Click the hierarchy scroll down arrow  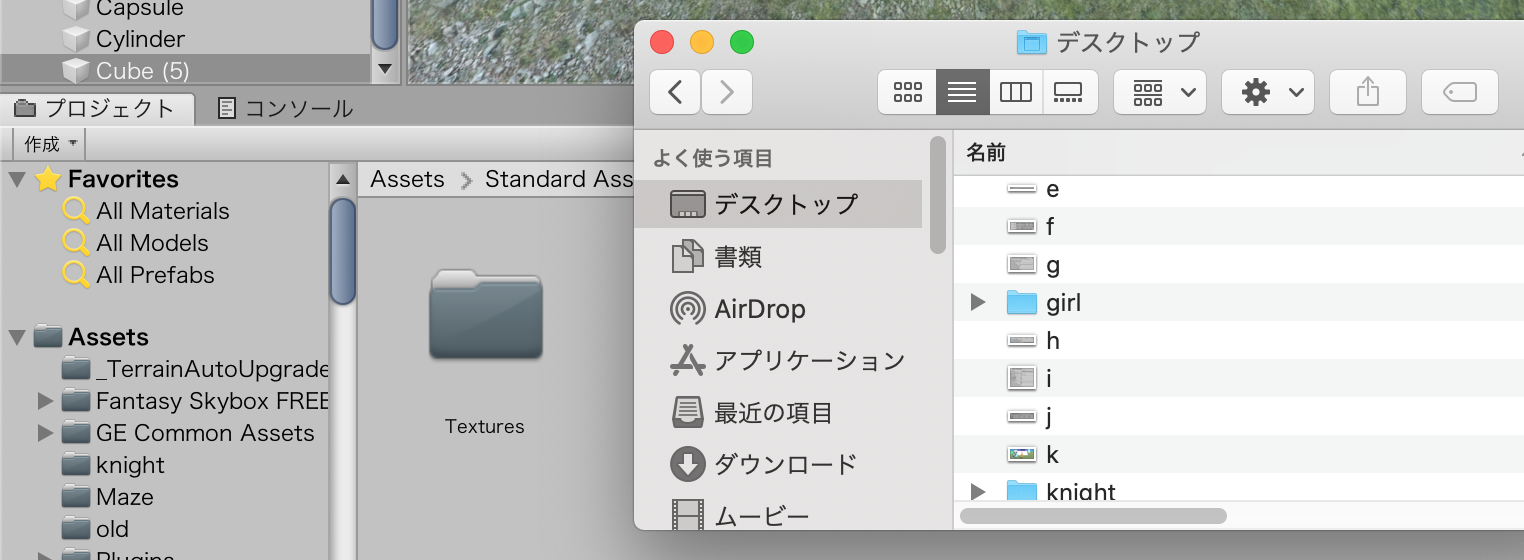point(385,69)
